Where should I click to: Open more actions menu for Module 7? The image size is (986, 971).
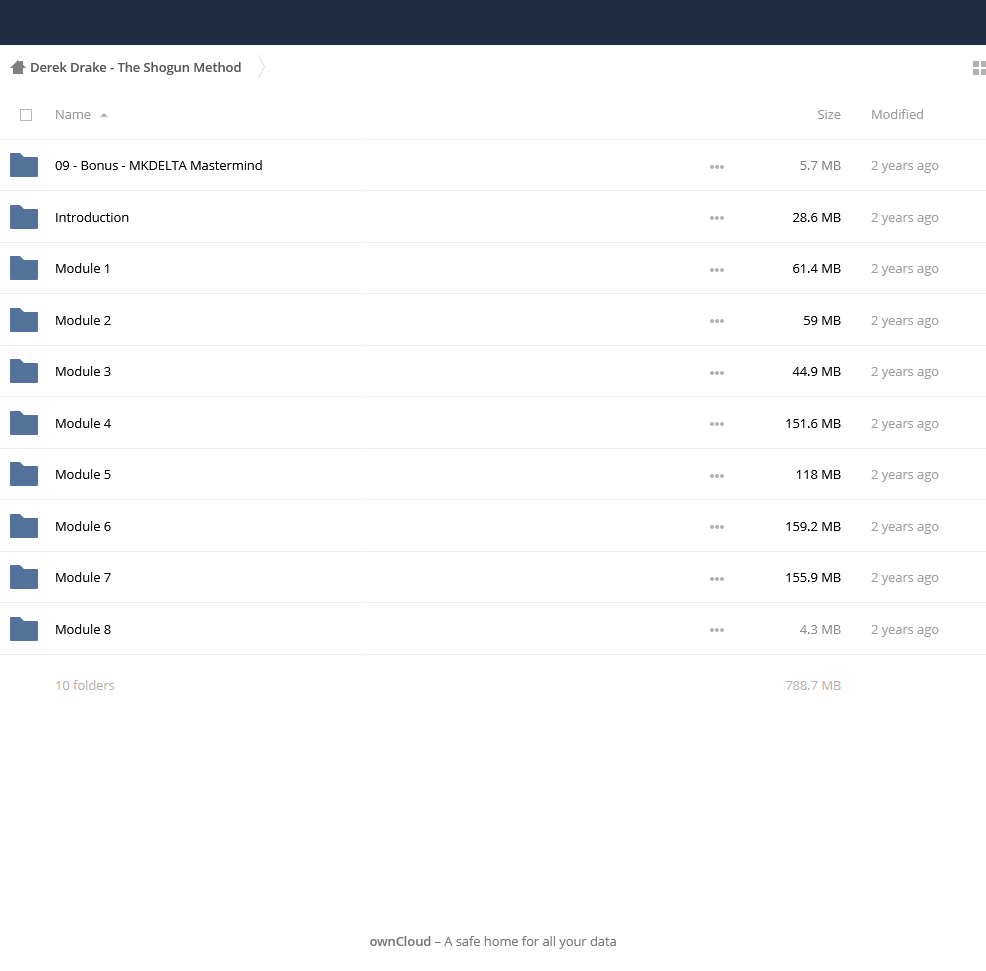[717, 579]
